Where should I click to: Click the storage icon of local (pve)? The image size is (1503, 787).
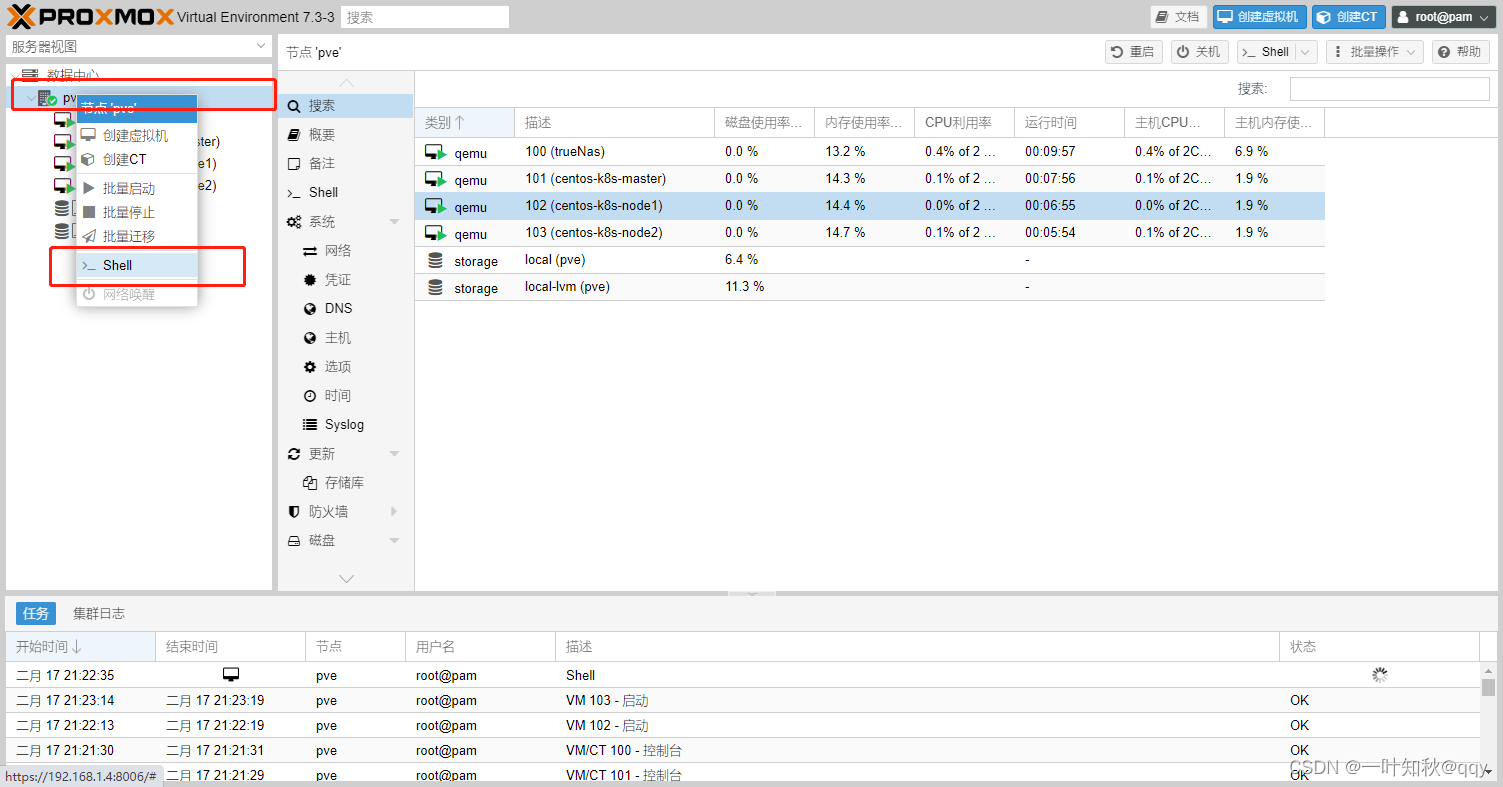coord(435,260)
